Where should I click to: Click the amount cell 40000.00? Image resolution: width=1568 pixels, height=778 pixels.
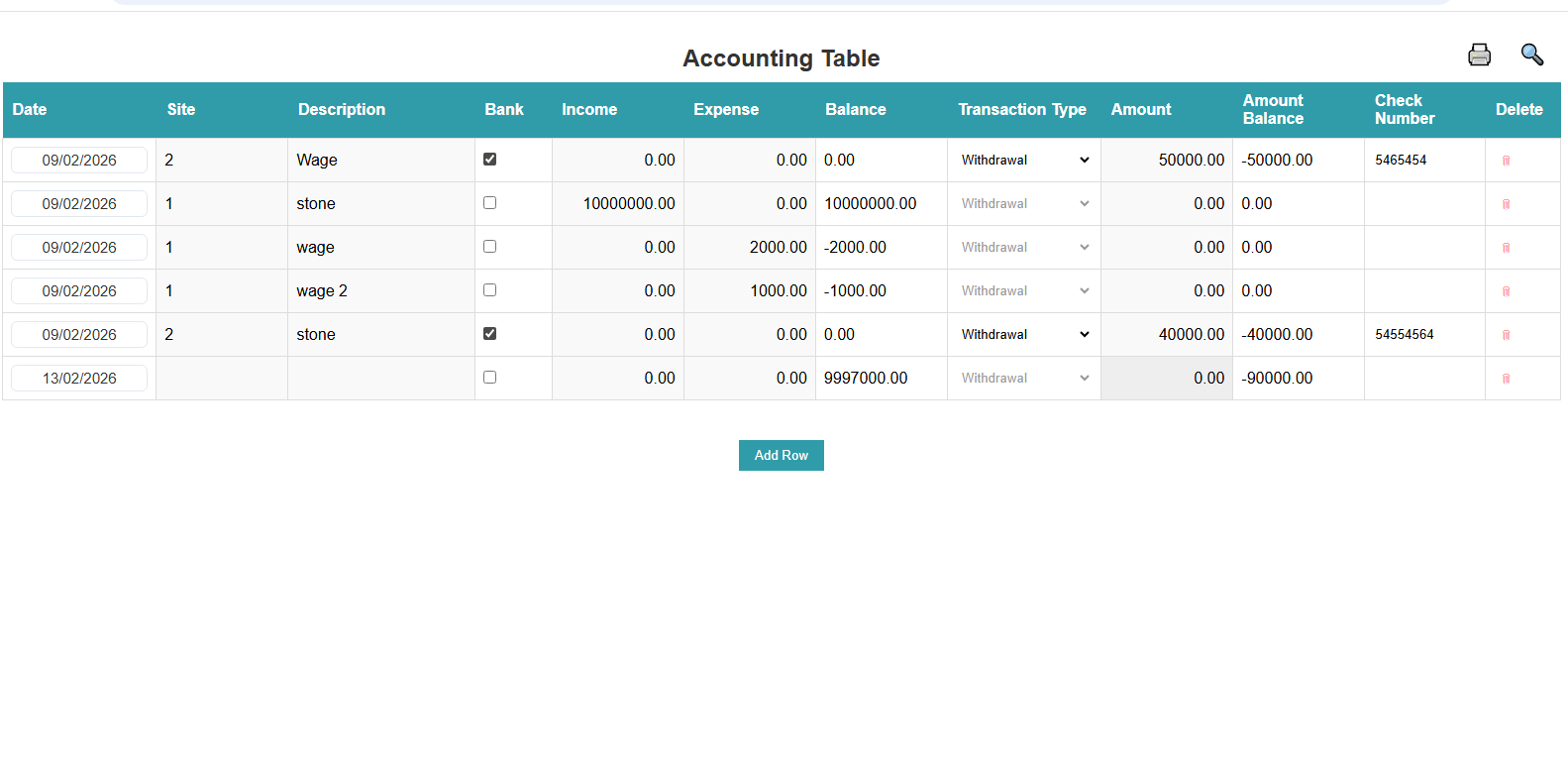pos(1167,334)
